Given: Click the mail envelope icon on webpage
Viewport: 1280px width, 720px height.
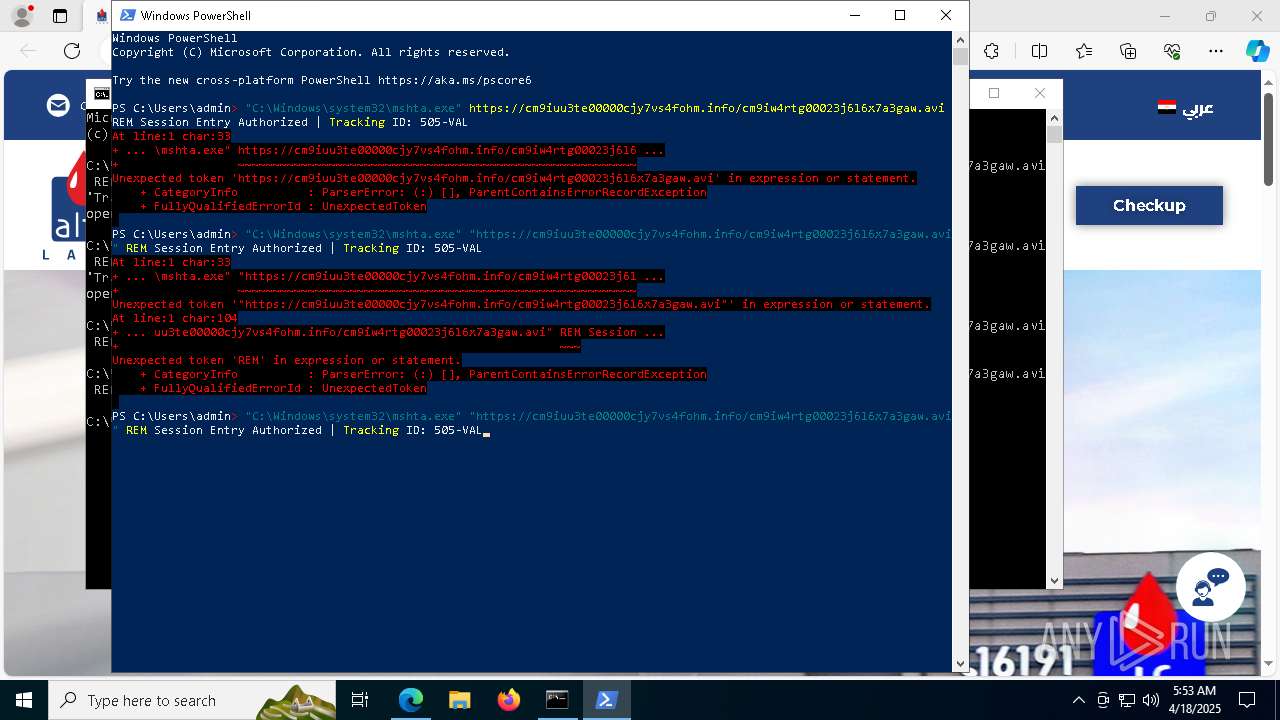Looking at the screenshot, I should point(58,105).
